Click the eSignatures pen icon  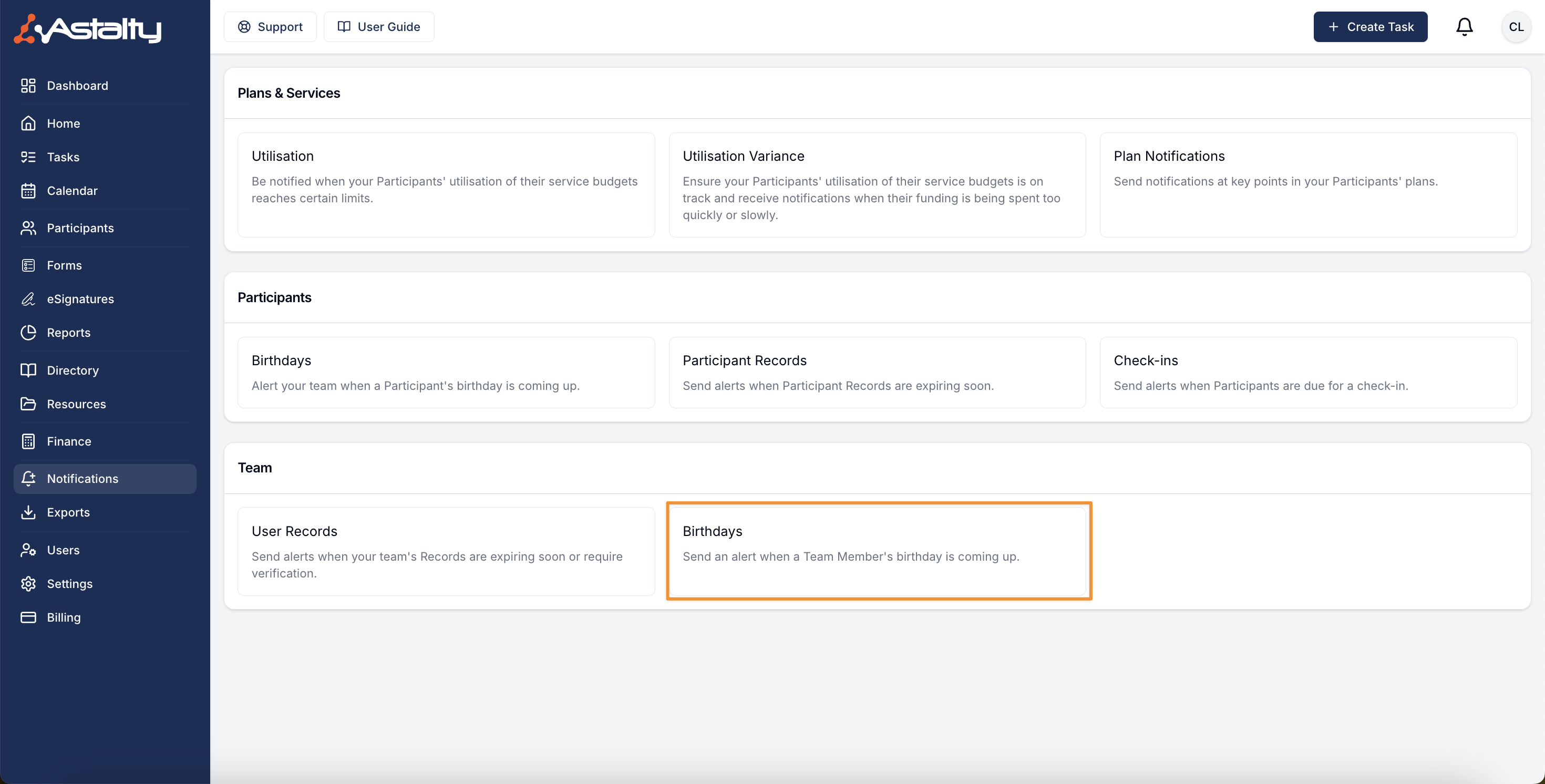(x=28, y=298)
